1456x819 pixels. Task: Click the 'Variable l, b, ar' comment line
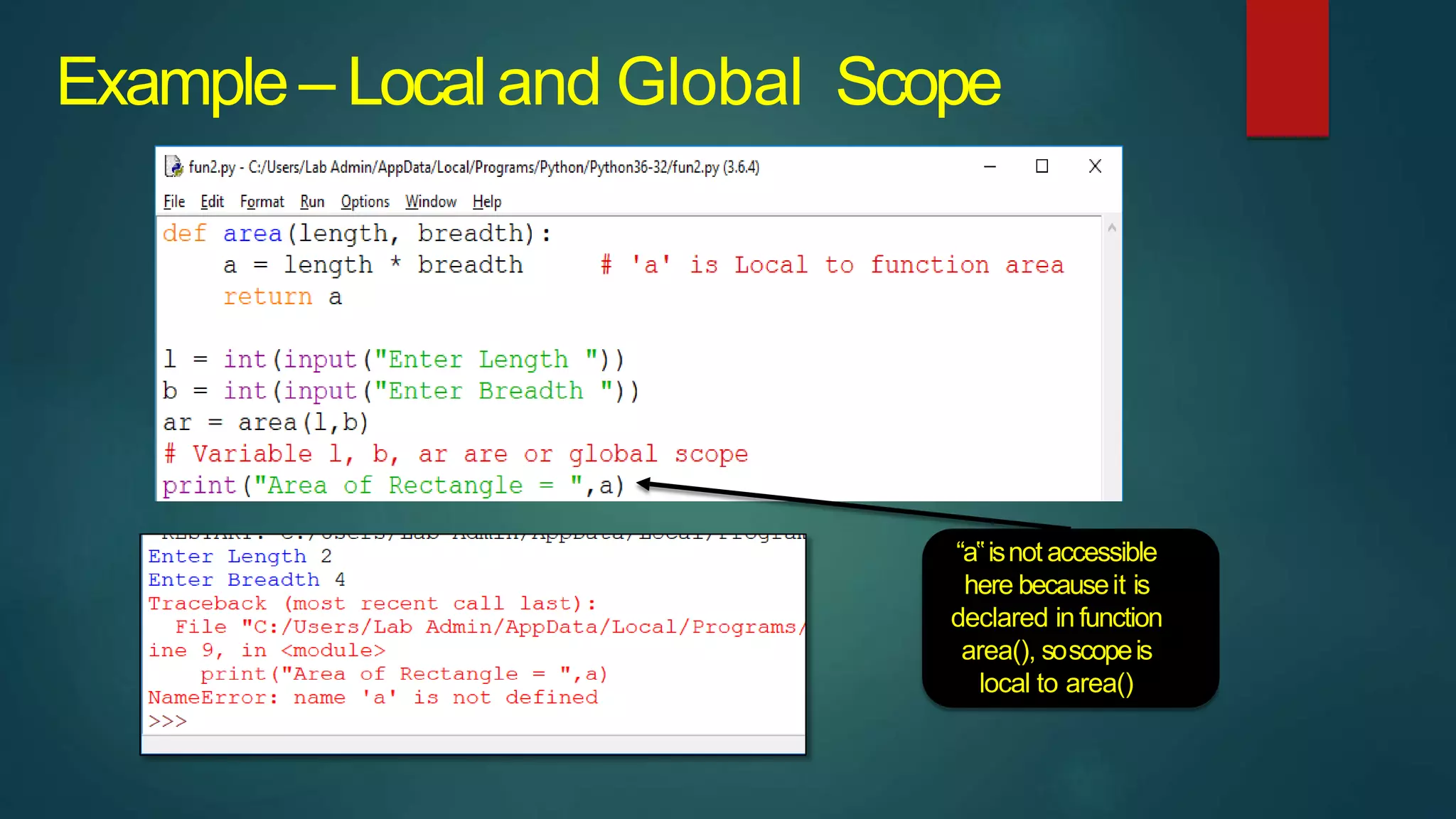click(456, 454)
